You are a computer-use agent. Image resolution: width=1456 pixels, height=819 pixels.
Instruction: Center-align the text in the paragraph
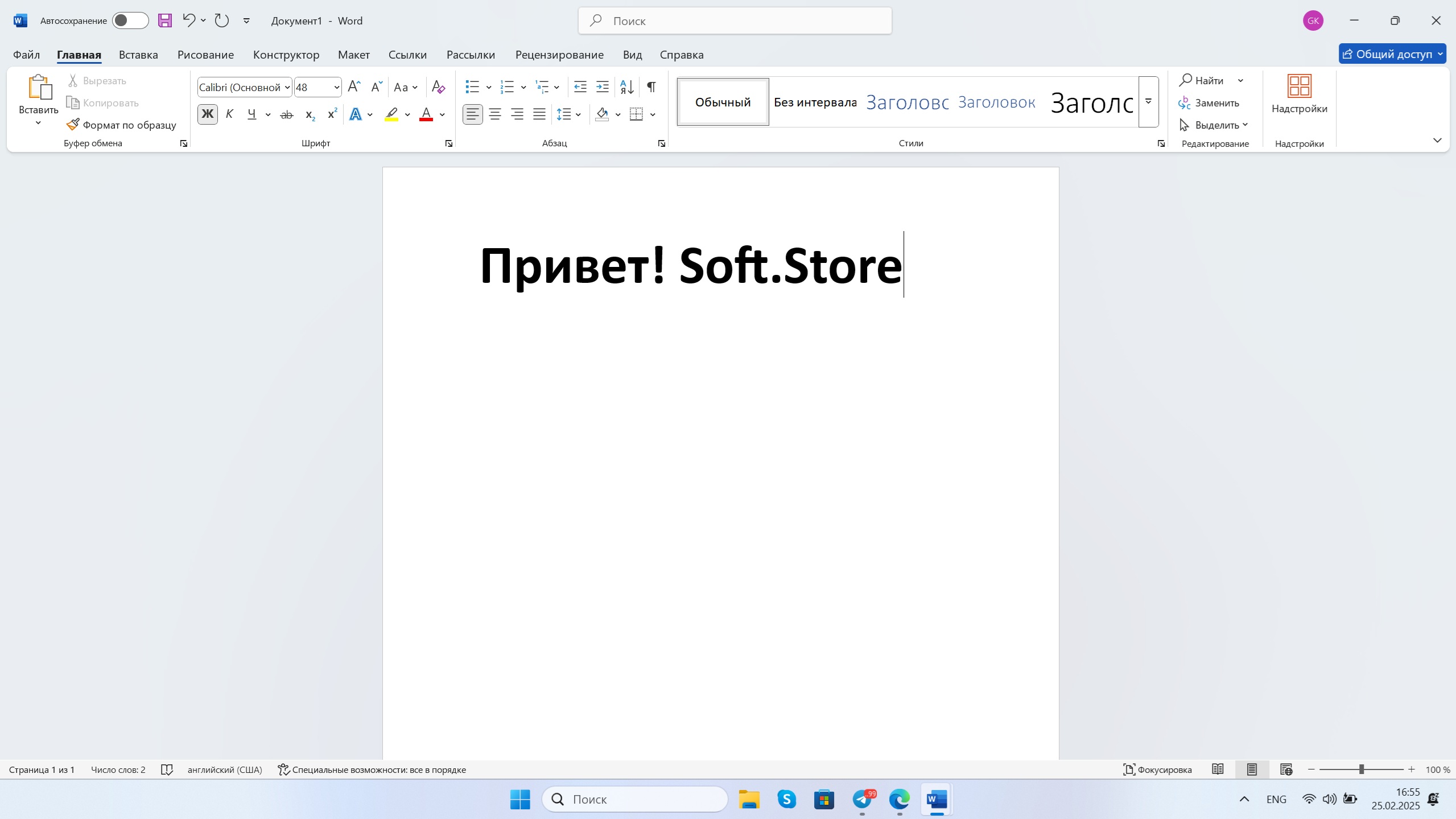click(x=495, y=114)
